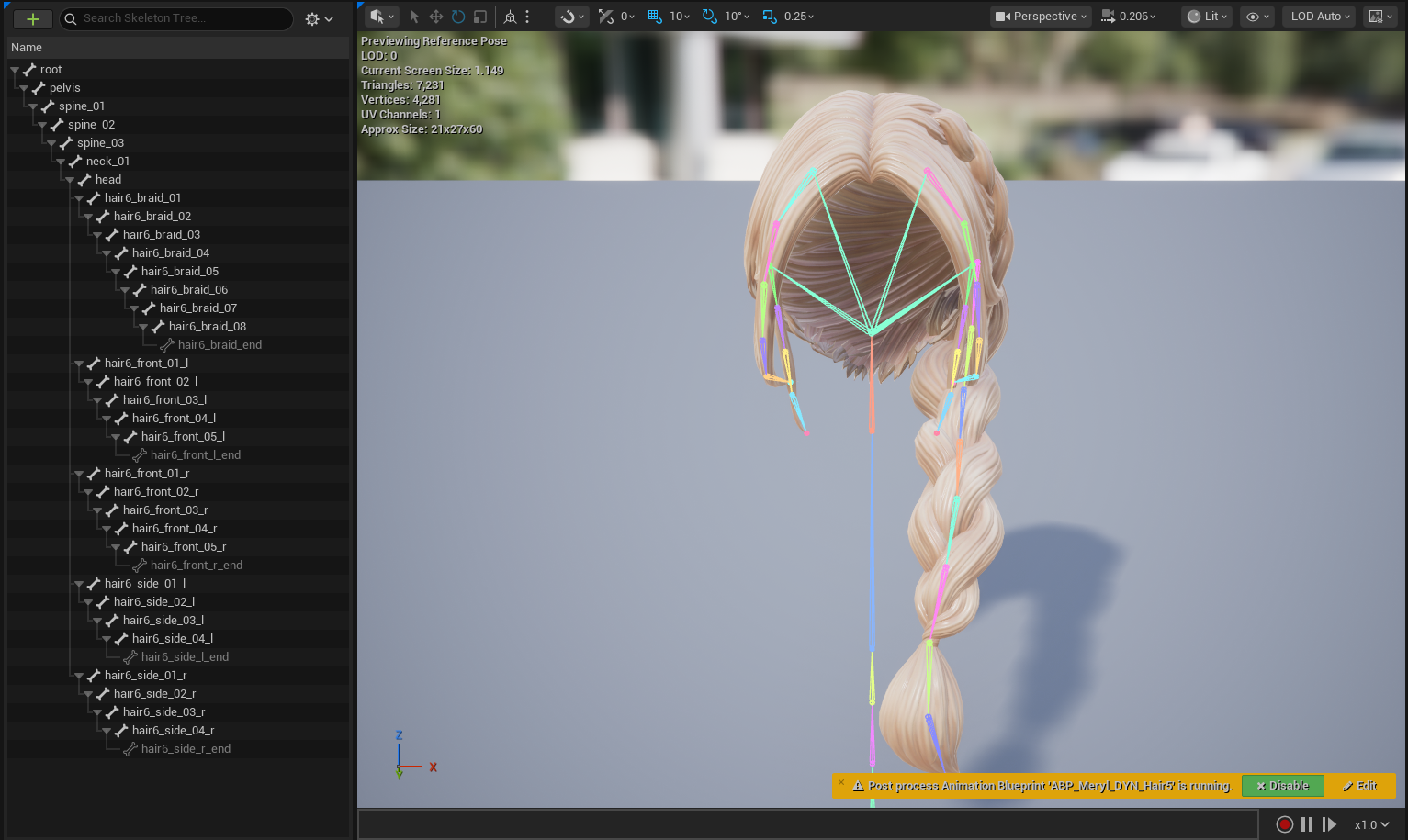This screenshot has height=840, width=1408.
Task: Collapse hair6_front_01_l expander arrow
Action: [x=79, y=364]
